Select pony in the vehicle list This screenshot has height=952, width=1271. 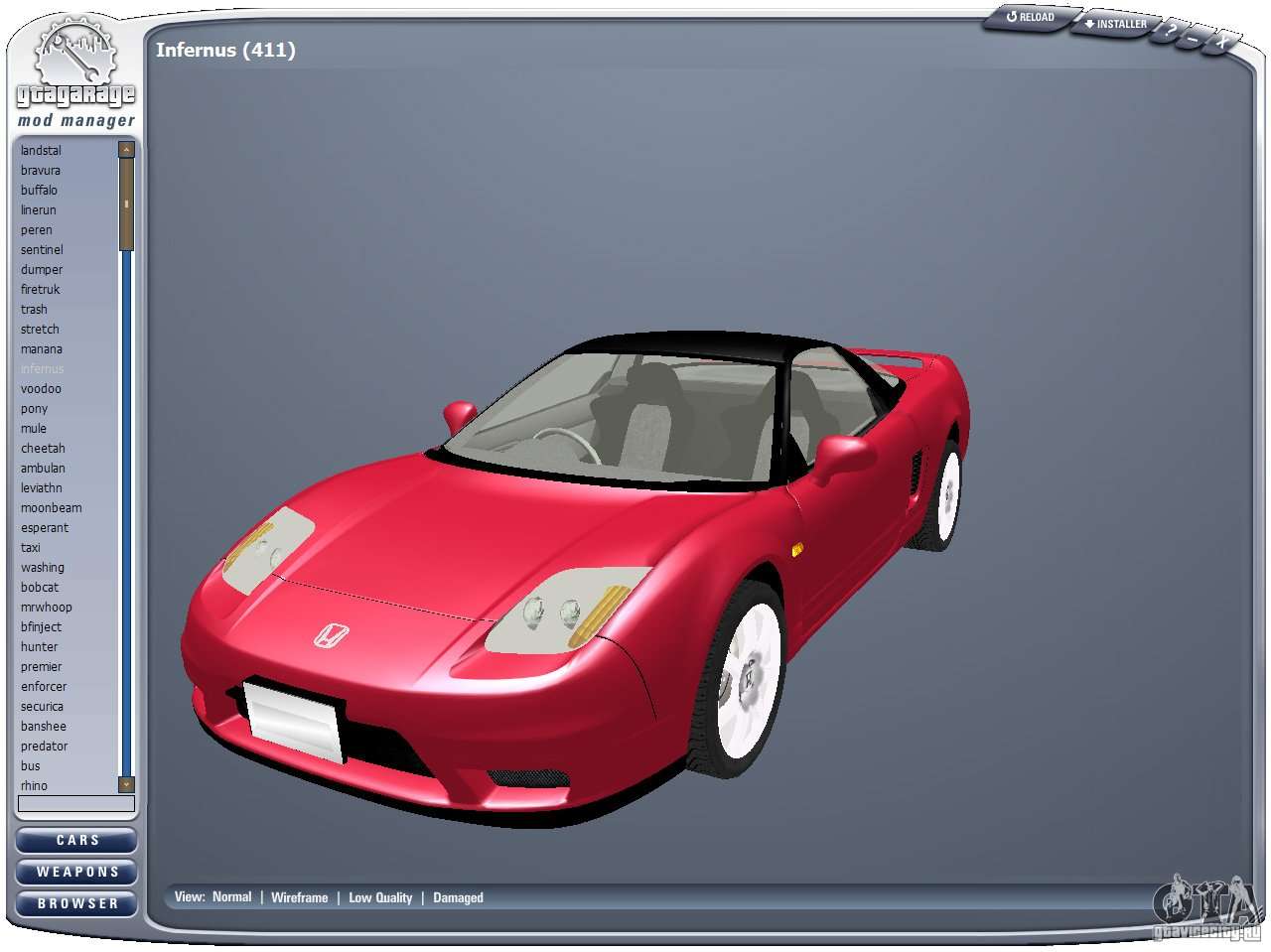[34, 409]
